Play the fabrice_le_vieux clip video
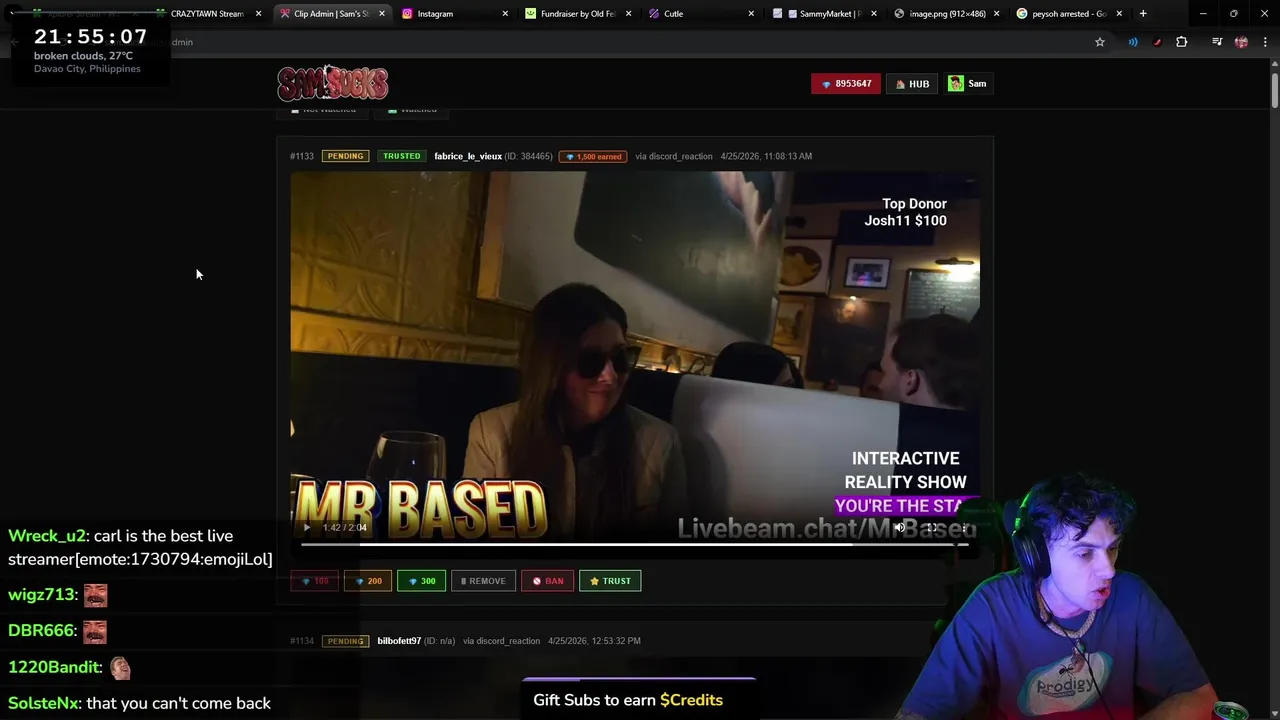This screenshot has height=720, width=1280. coord(307,527)
